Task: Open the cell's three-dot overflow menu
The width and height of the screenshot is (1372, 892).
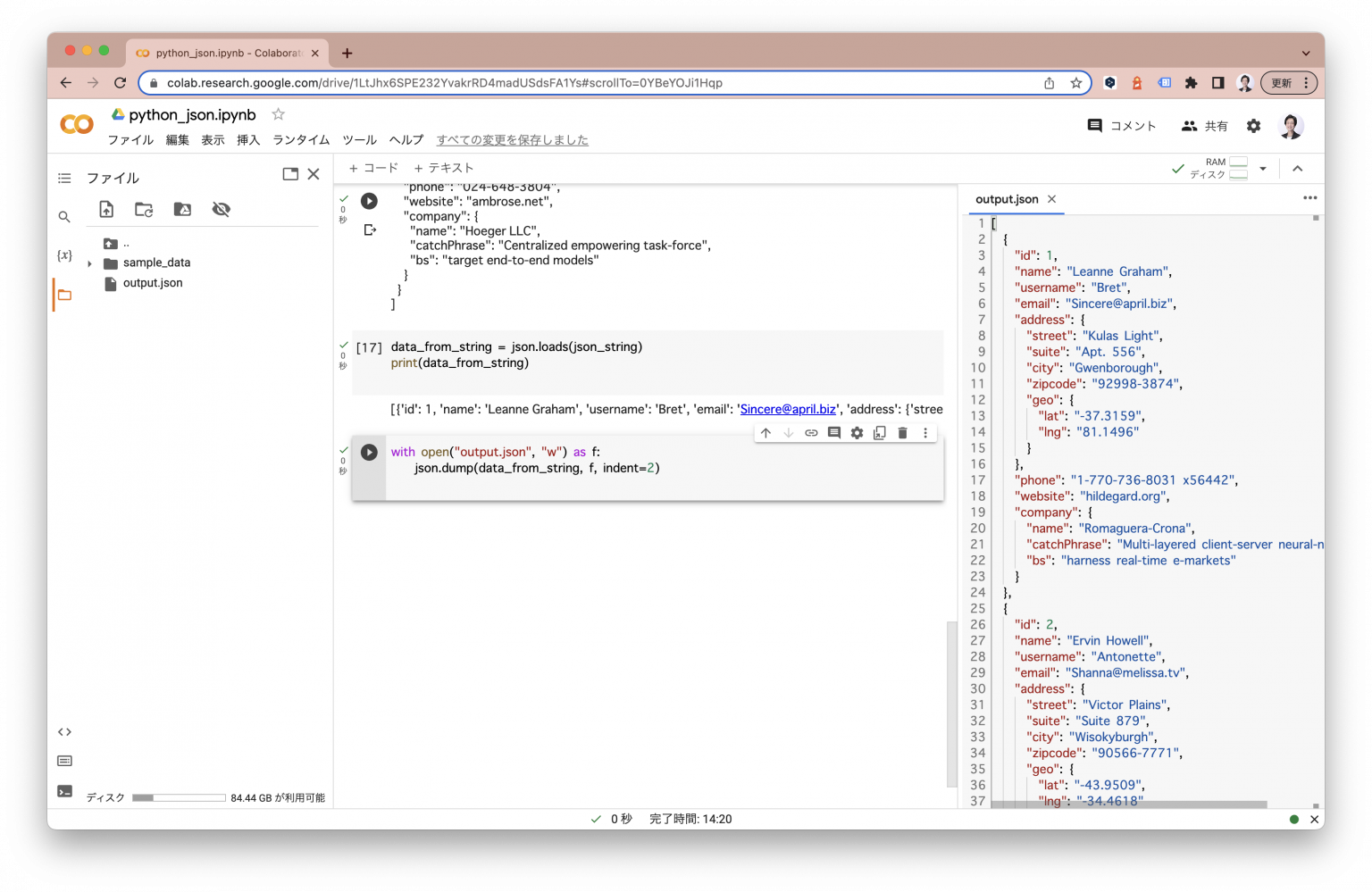Action: 925,432
